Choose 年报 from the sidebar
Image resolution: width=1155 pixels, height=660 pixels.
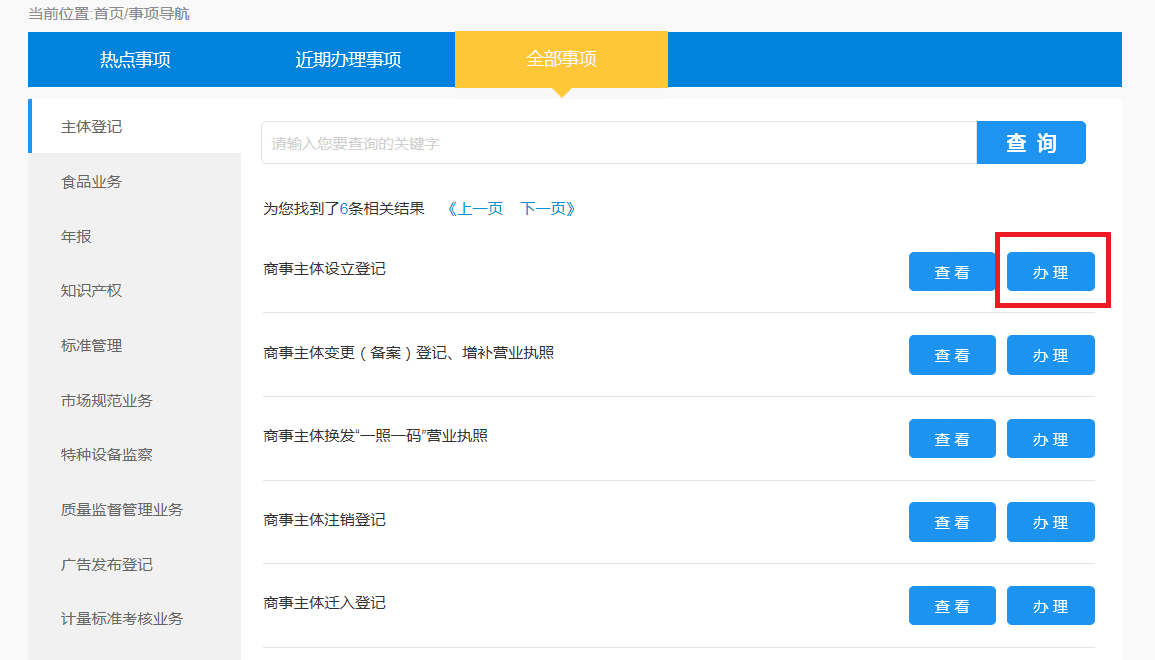[x=76, y=237]
